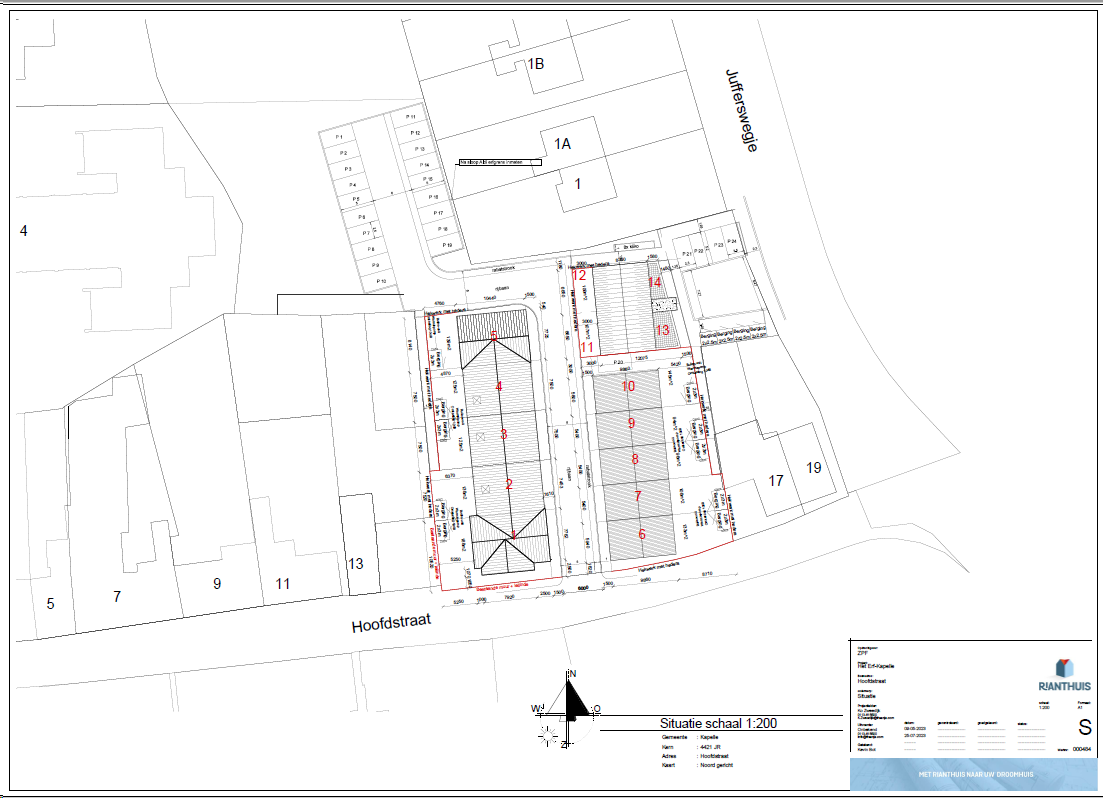Click neighbouring plot number 7 on Hoofdstraat
Viewport: 1103px width, 798px height.
[117, 597]
